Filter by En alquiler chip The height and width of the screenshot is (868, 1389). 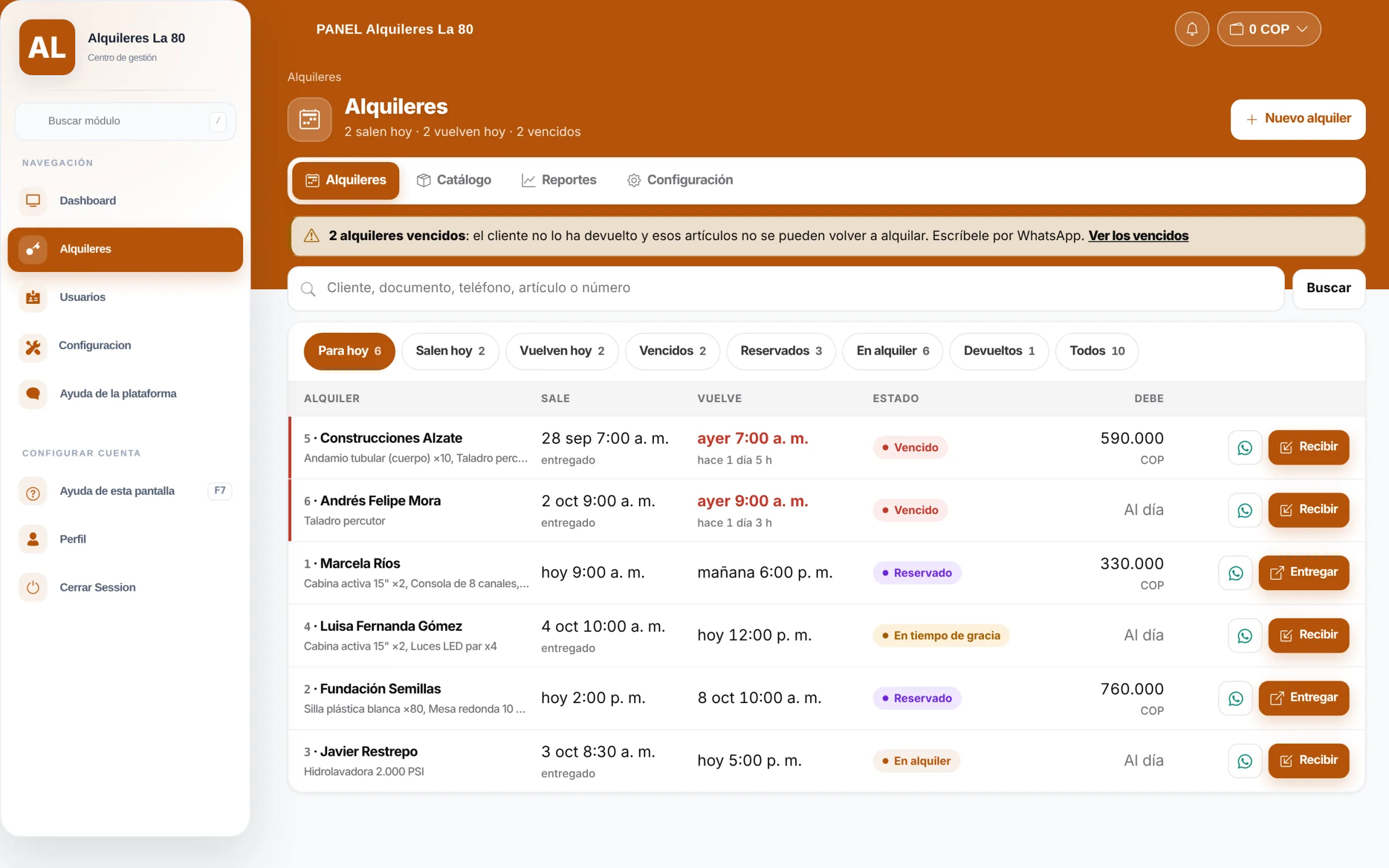(892, 351)
